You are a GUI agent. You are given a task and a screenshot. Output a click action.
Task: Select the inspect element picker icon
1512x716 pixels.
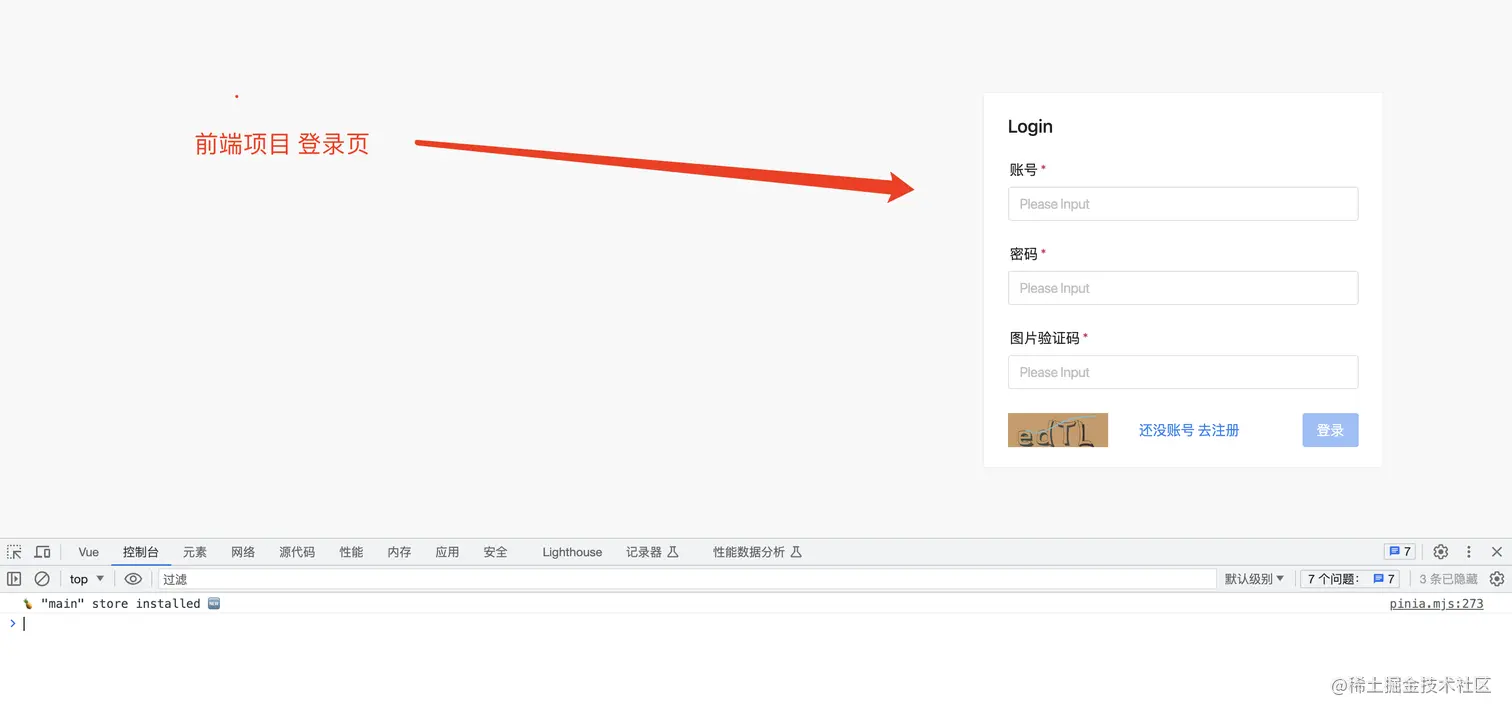coord(14,552)
